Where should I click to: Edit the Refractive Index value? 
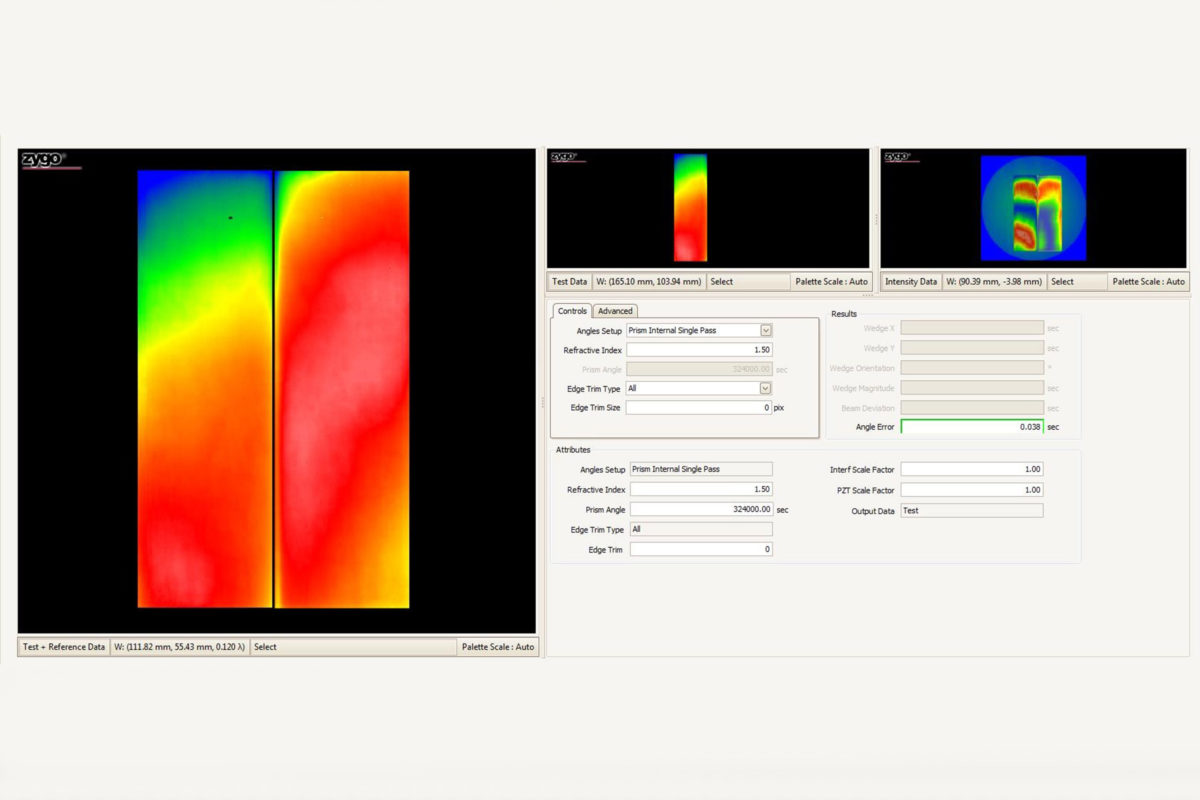click(x=700, y=350)
